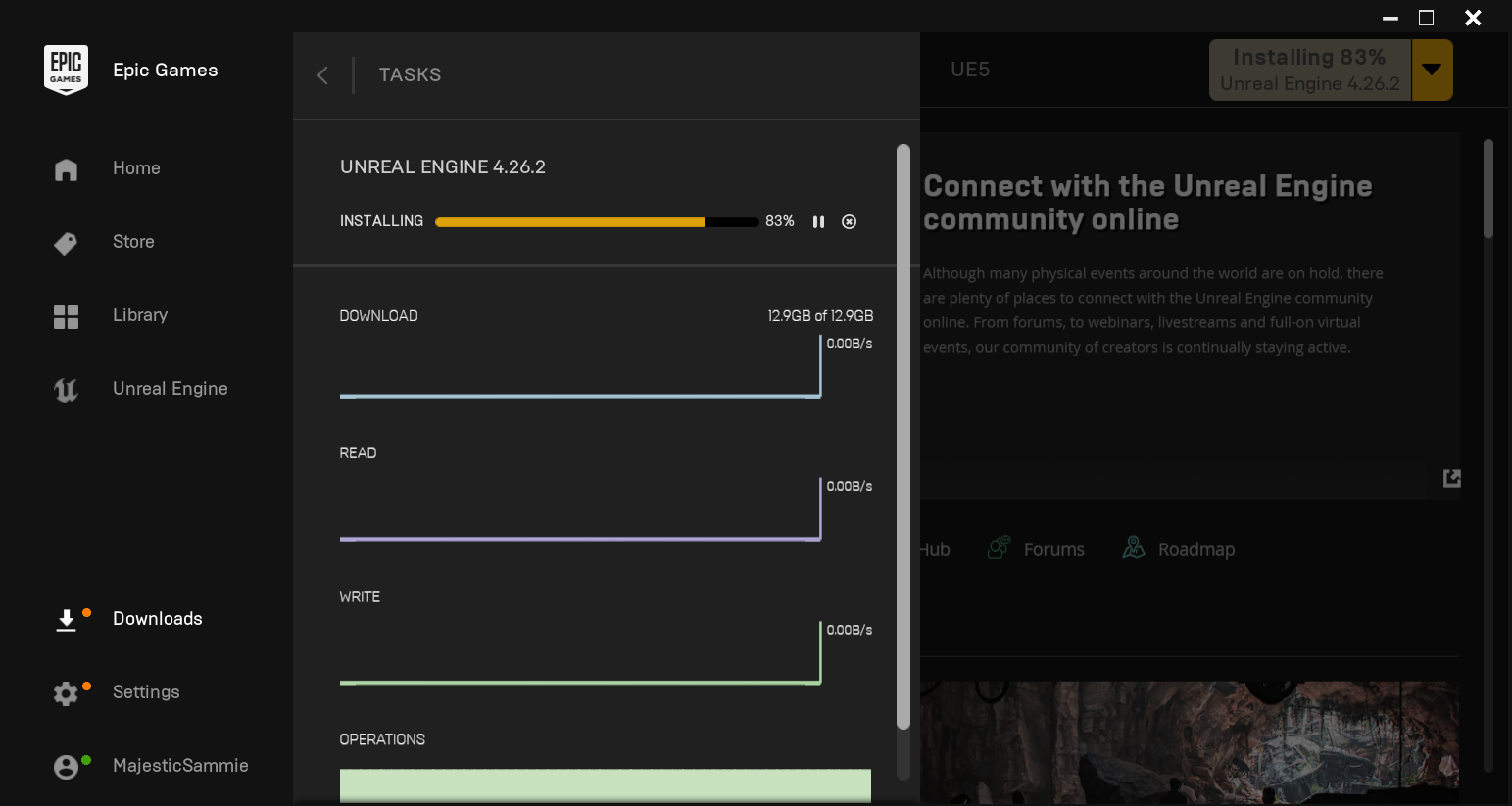Click the cave artwork thumbnail
Image resolution: width=1512 pixels, height=806 pixels.
point(1190,743)
